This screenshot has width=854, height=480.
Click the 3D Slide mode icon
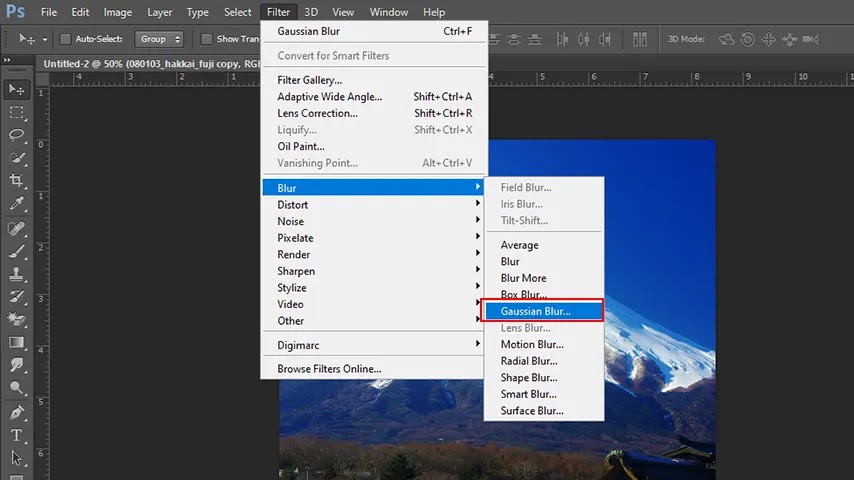(789, 39)
